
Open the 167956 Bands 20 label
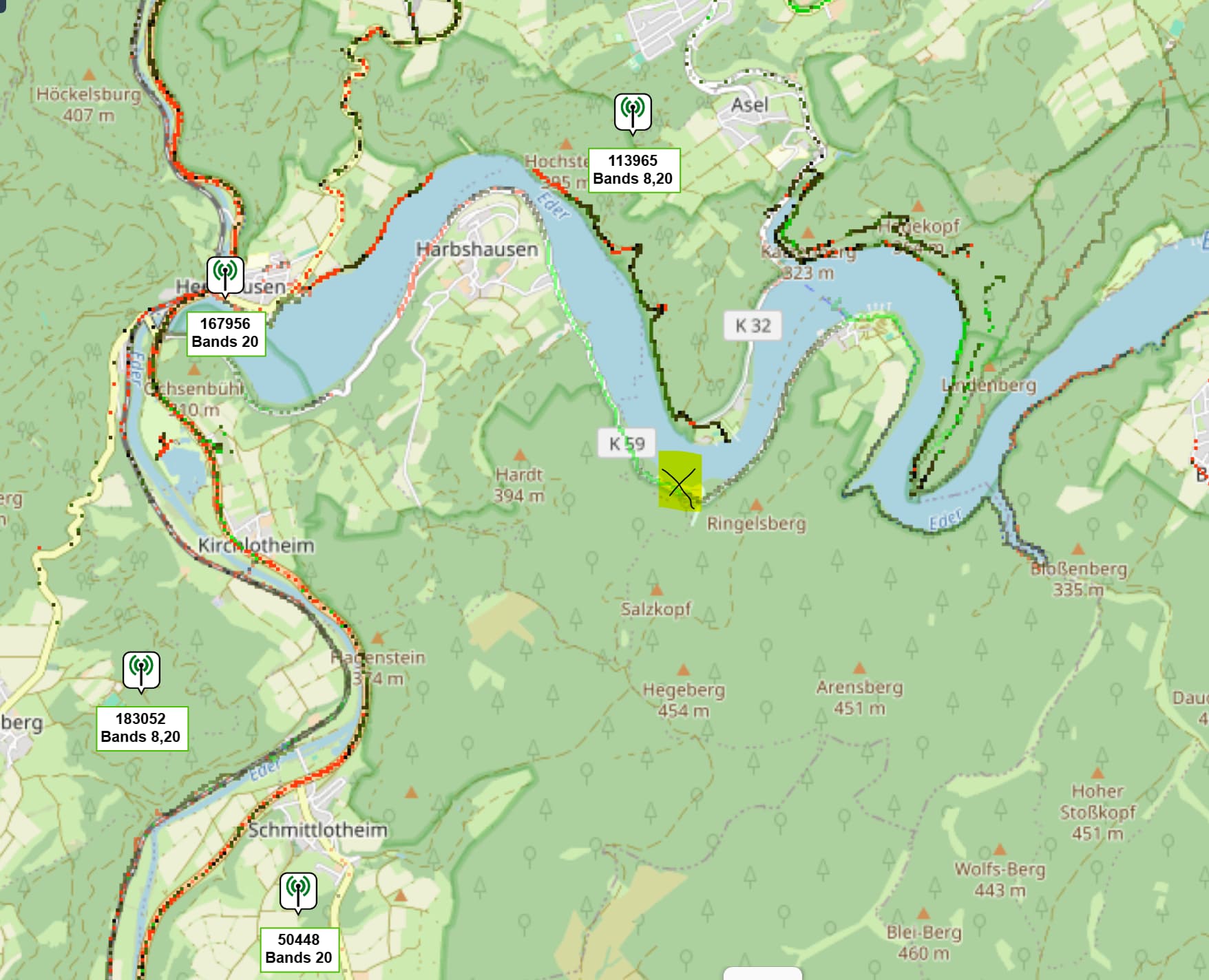click(225, 333)
